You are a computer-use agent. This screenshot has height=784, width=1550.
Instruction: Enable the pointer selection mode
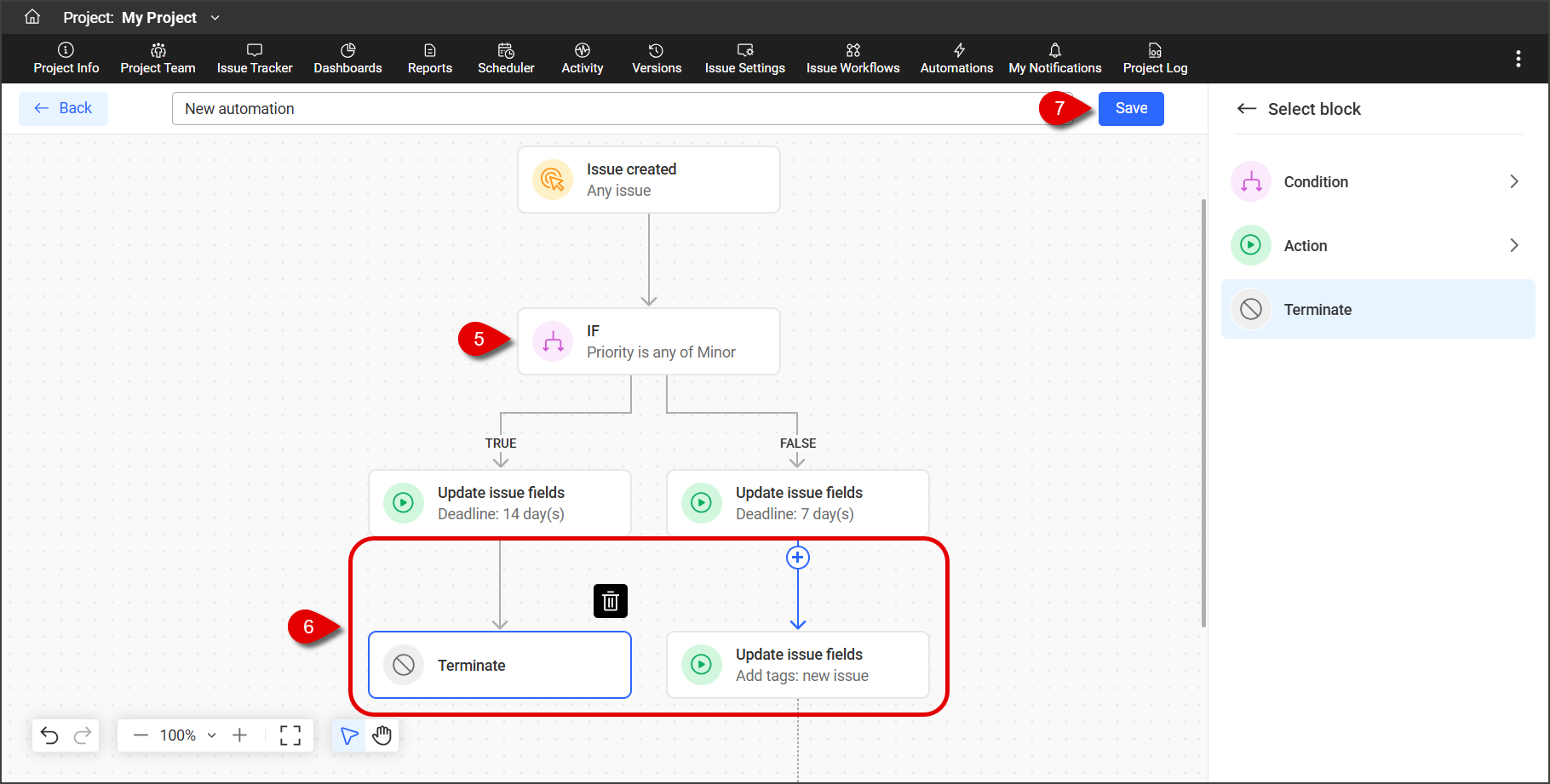pyautogui.click(x=349, y=735)
